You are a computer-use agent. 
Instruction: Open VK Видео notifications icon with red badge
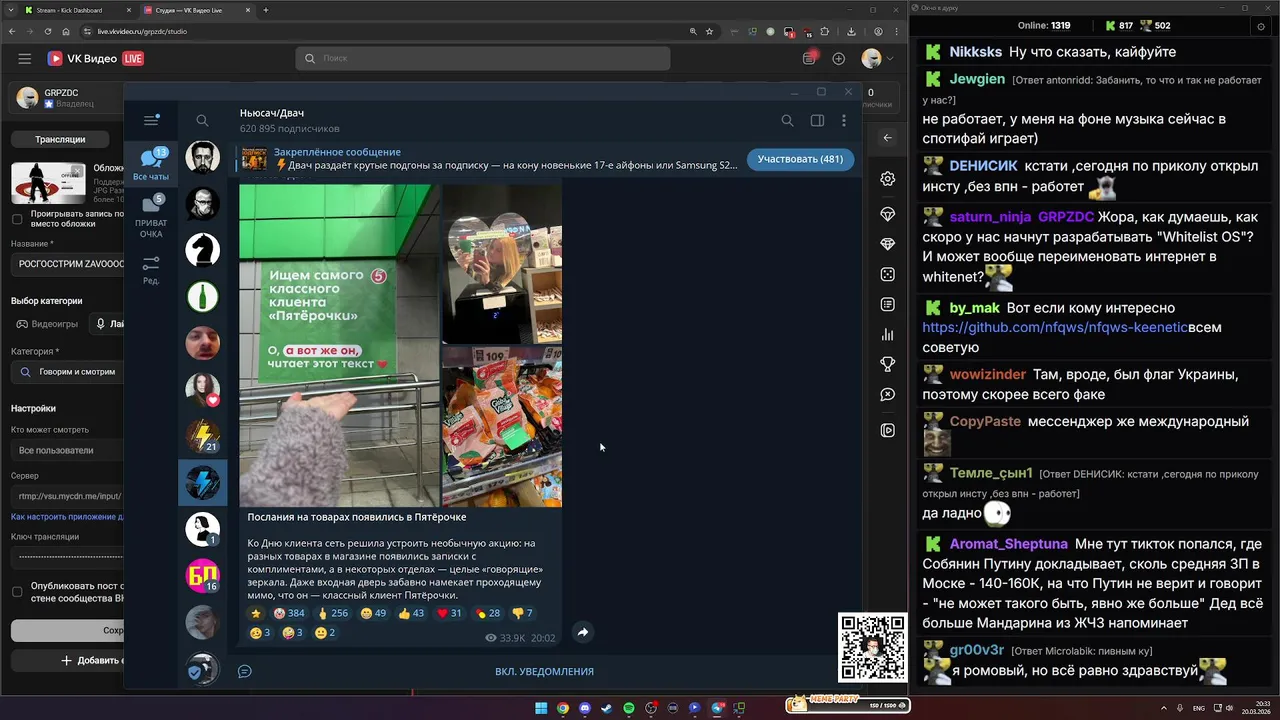tap(809, 59)
